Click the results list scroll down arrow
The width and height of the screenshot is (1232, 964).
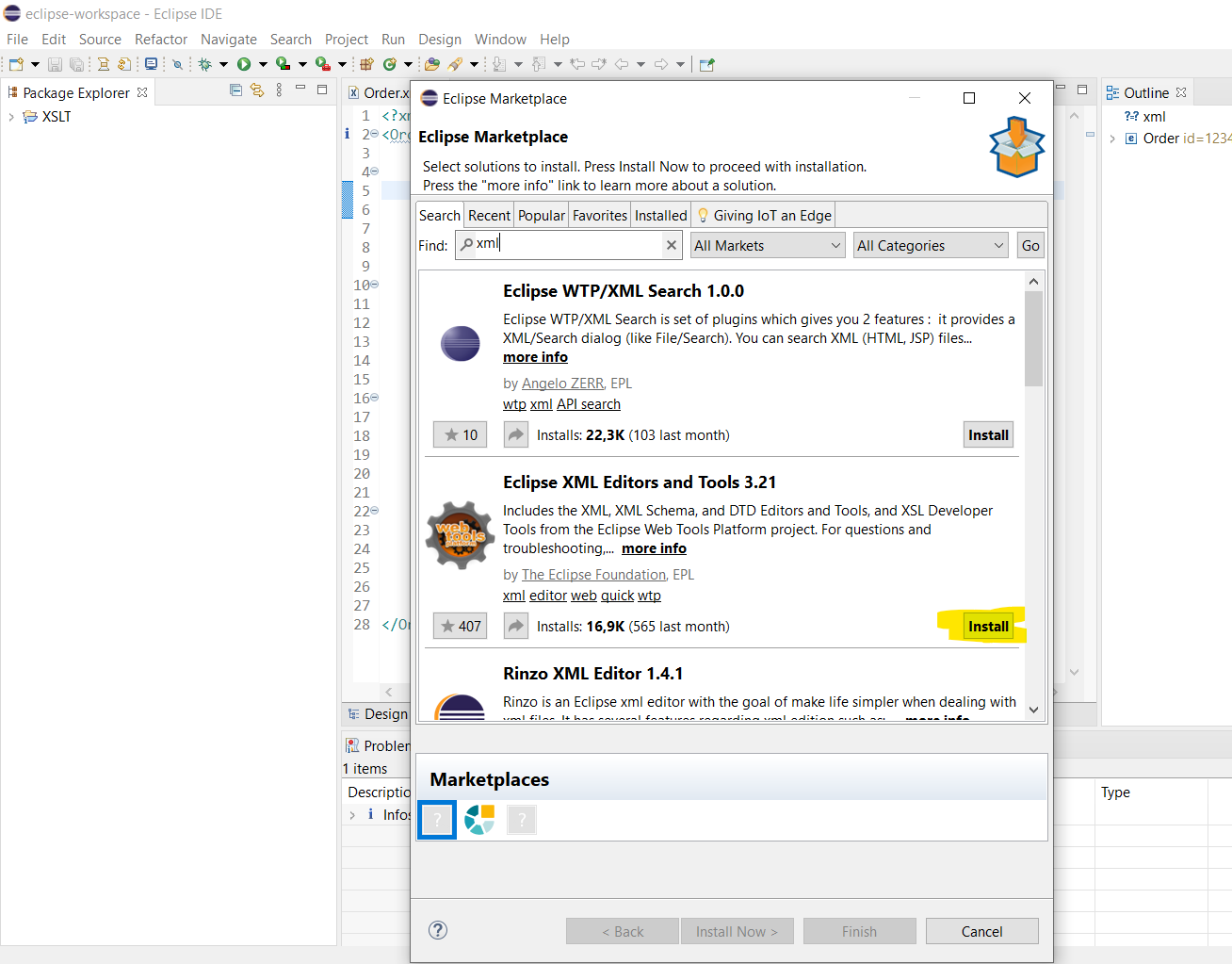pyautogui.click(x=1033, y=710)
